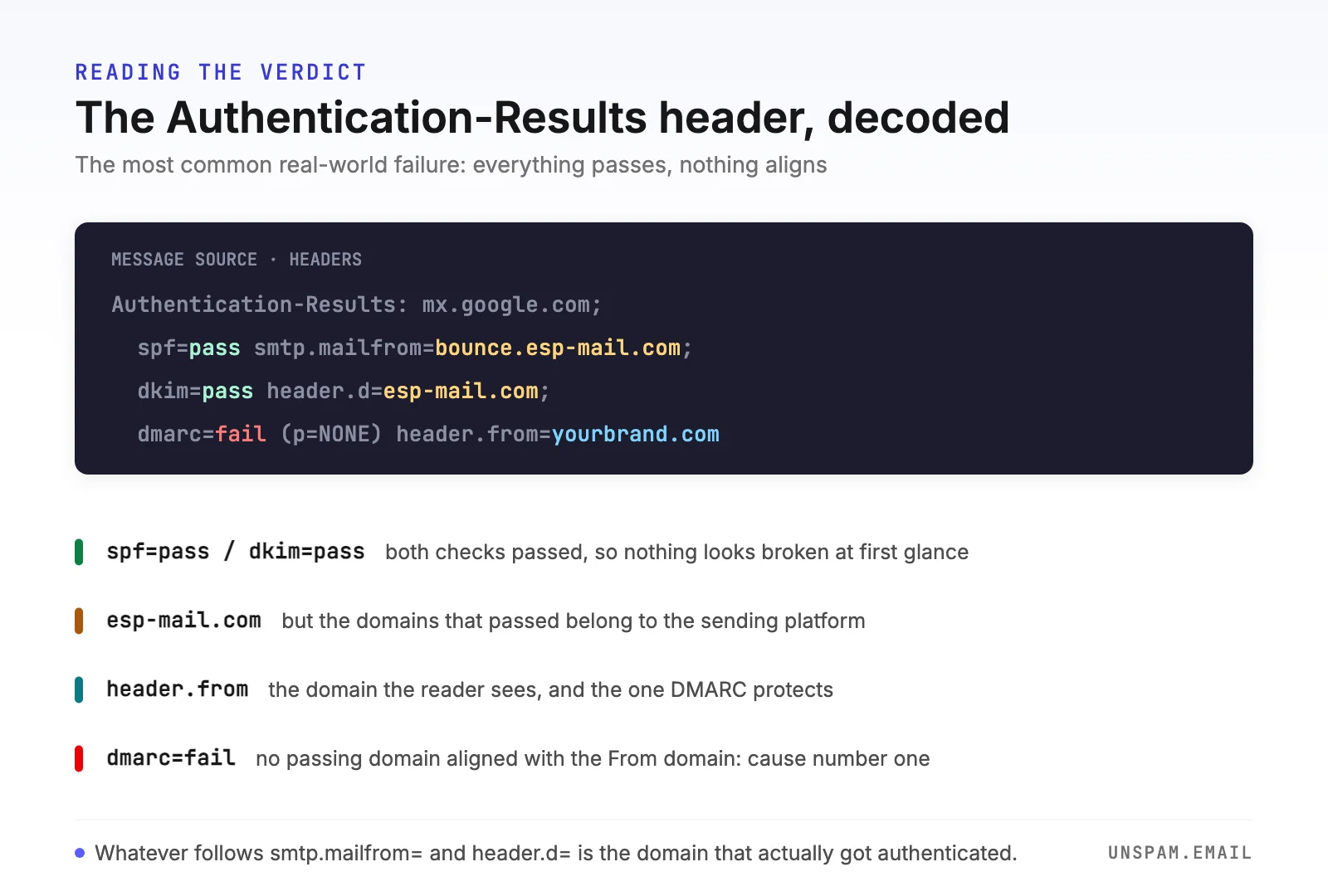
Task: Click the headline 'The Authentication-Results header, decoded'
Action: coord(542,117)
